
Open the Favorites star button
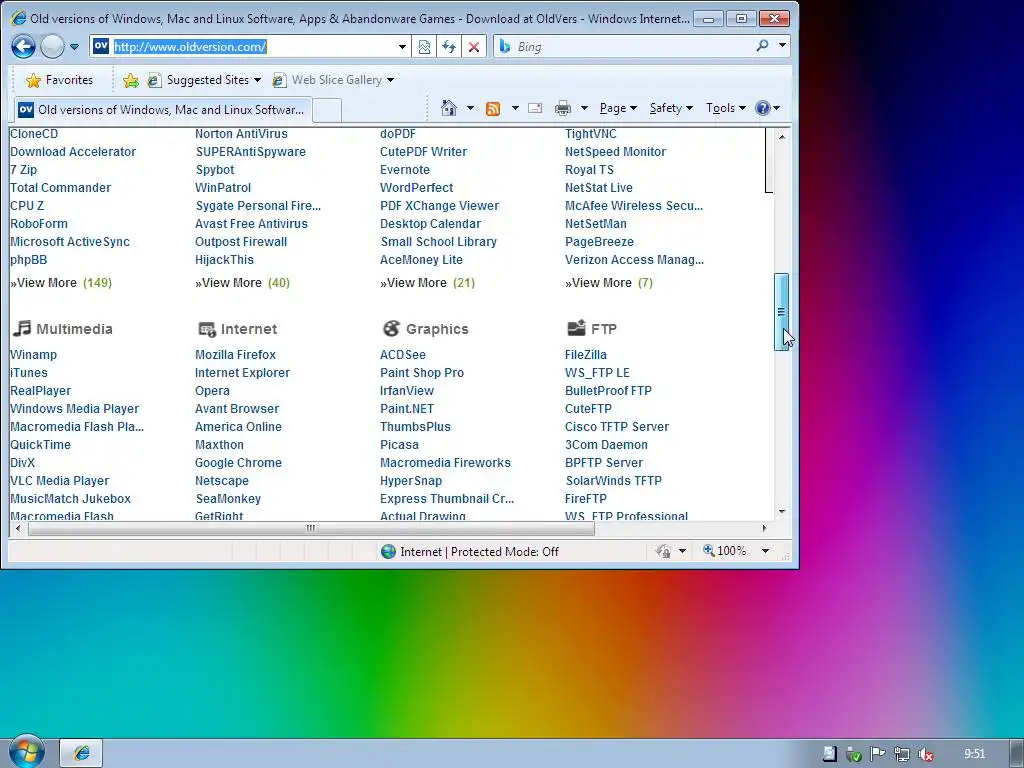coord(59,80)
